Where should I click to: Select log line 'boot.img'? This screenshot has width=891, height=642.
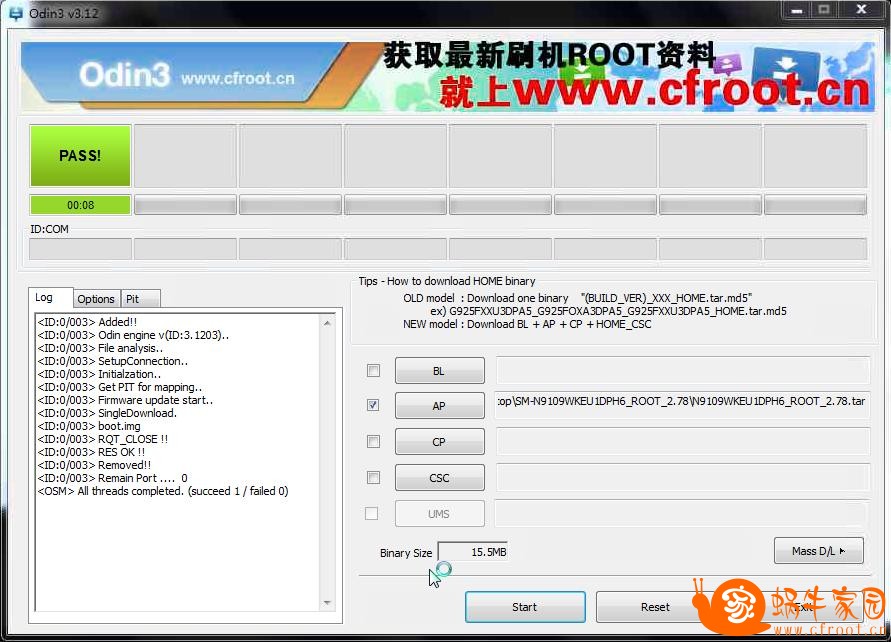click(x=89, y=426)
